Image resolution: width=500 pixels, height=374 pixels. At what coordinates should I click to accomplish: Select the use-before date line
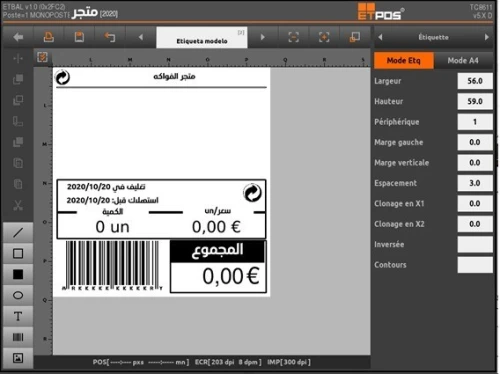112,200
